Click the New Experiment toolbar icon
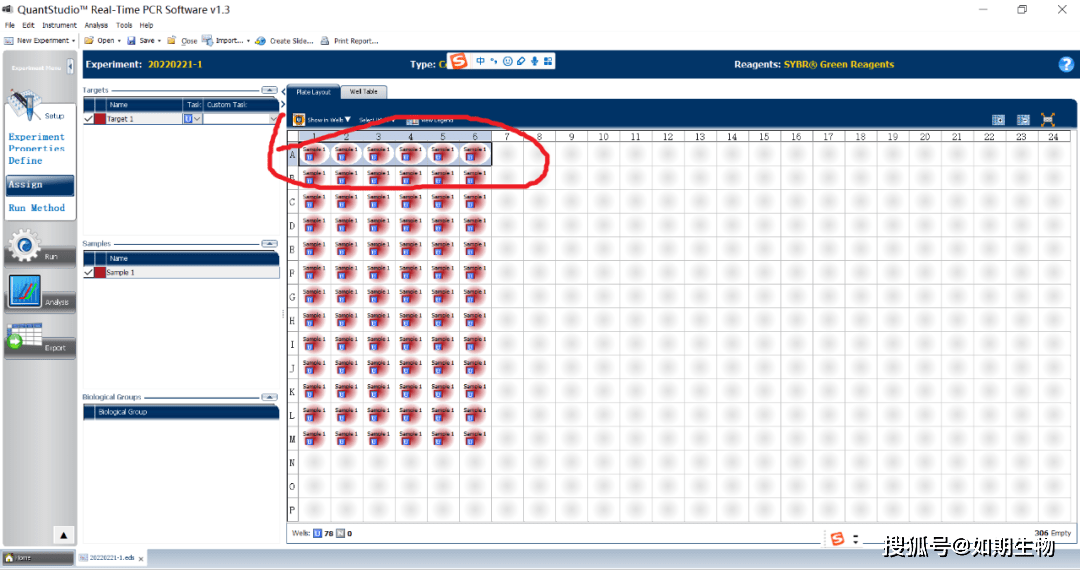The height and width of the screenshot is (570, 1080). pyautogui.click(x=9, y=41)
